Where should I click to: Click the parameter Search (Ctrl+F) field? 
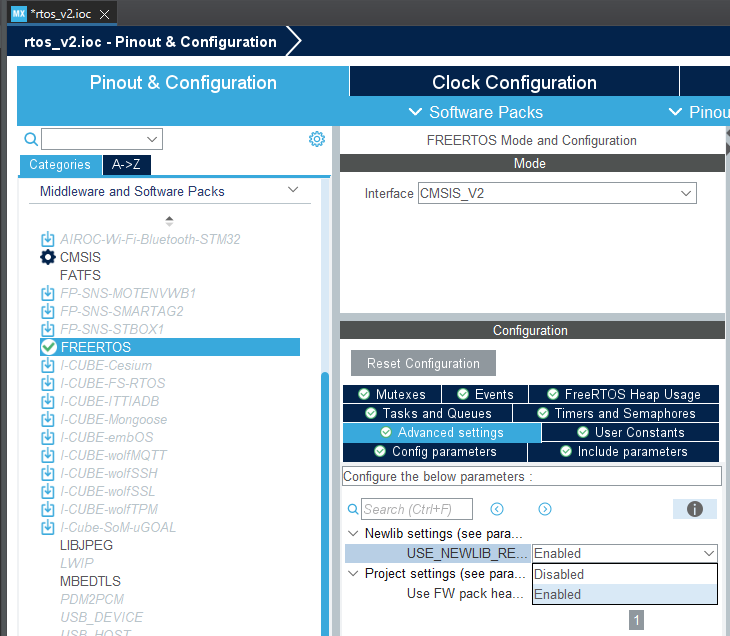coord(417,509)
